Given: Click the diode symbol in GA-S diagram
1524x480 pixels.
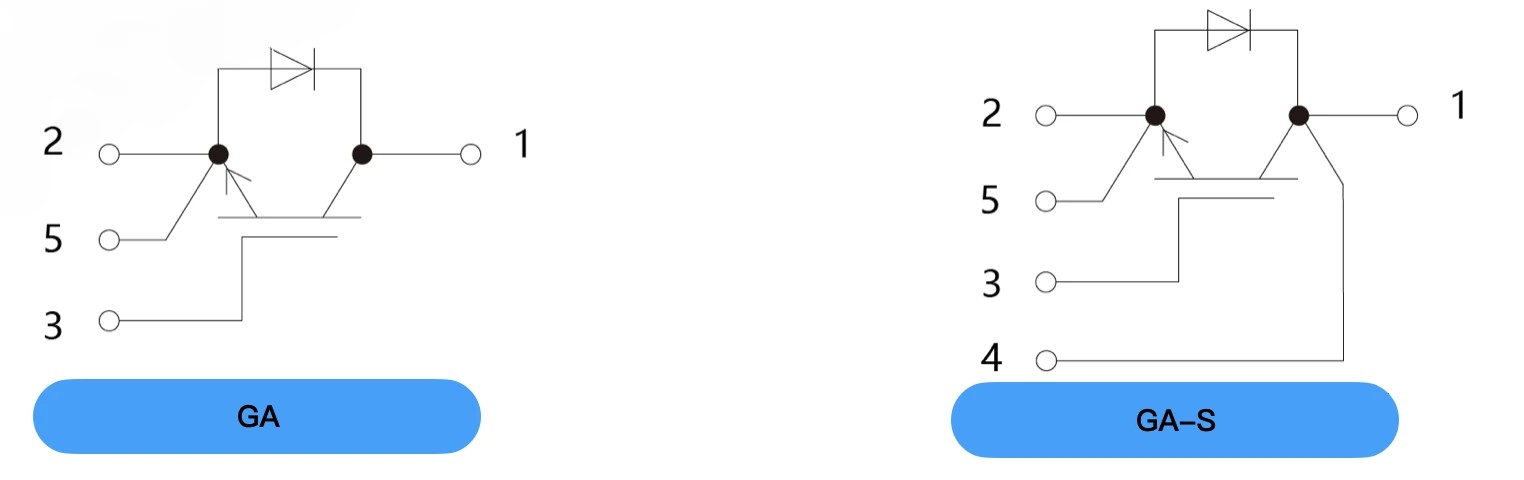Looking at the screenshot, I should pyautogui.click(x=1228, y=31).
